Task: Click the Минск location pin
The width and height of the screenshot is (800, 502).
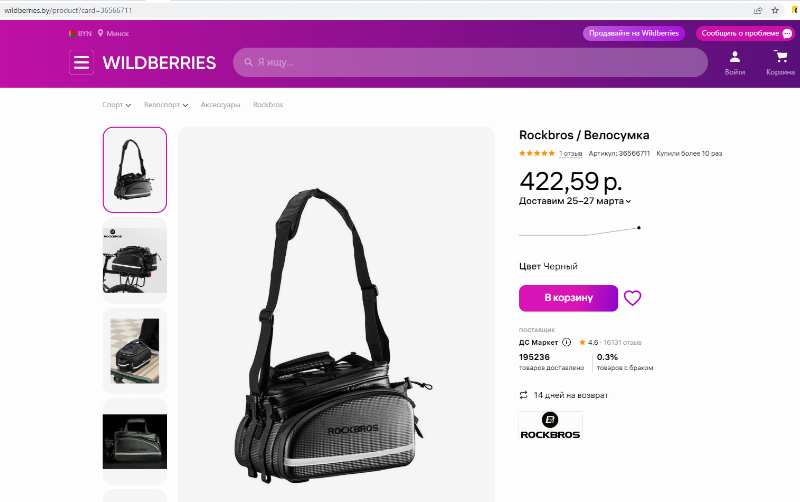Action: tap(101, 33)
